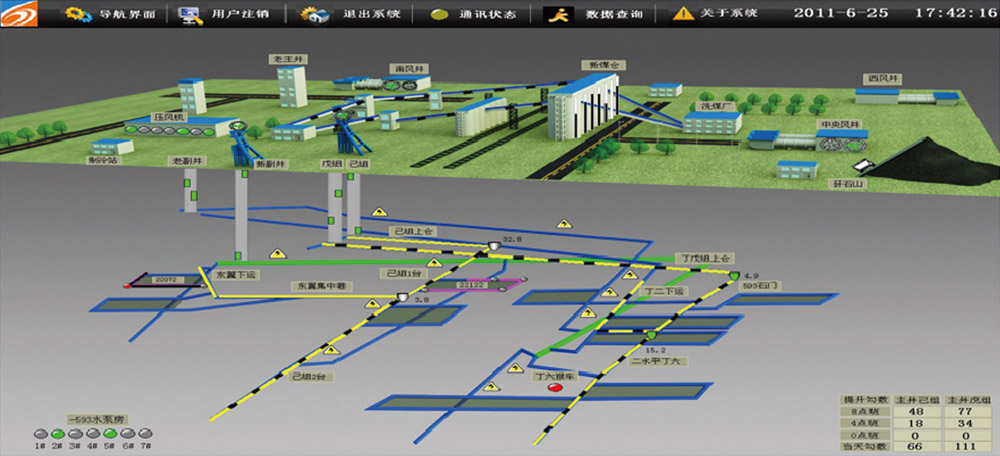Click the coal bin icon showing 3.8
This screenshot has width=1000, height=456.
pos(402,297)
